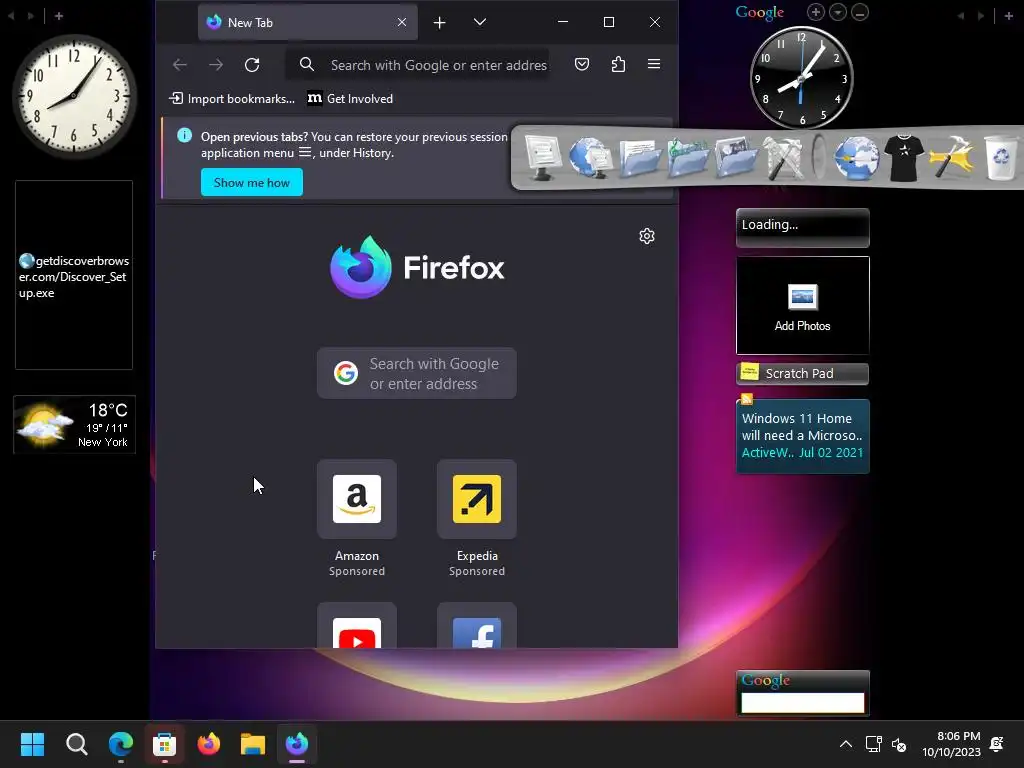Open new tab personalize gear icon
This screenshot has height=768, width=1024.
647,236
